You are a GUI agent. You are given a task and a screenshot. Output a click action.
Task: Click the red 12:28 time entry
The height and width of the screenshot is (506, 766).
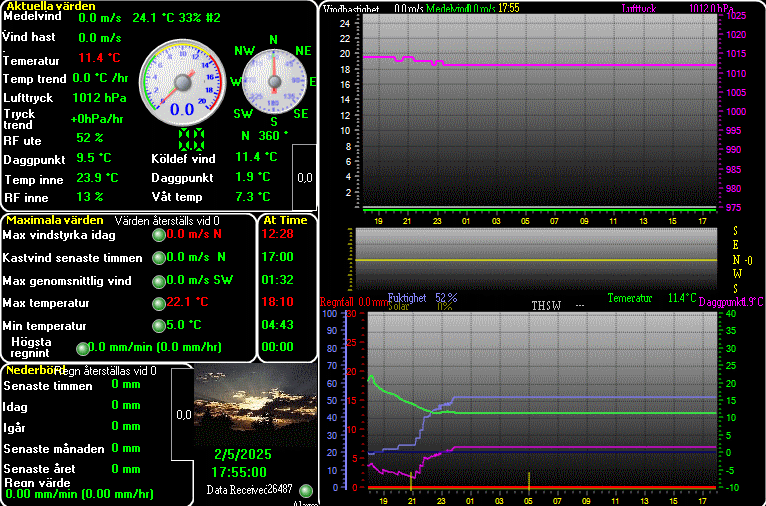(277, 234)
